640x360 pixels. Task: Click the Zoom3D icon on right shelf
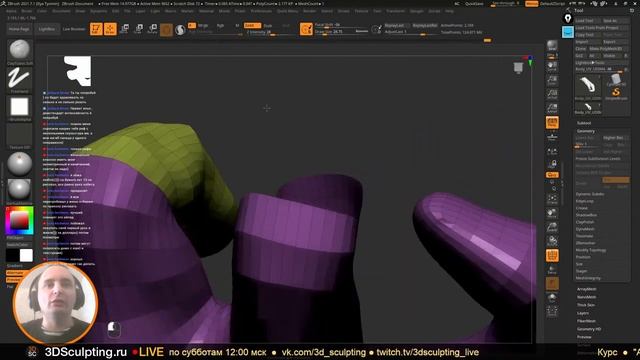point(552,227)
